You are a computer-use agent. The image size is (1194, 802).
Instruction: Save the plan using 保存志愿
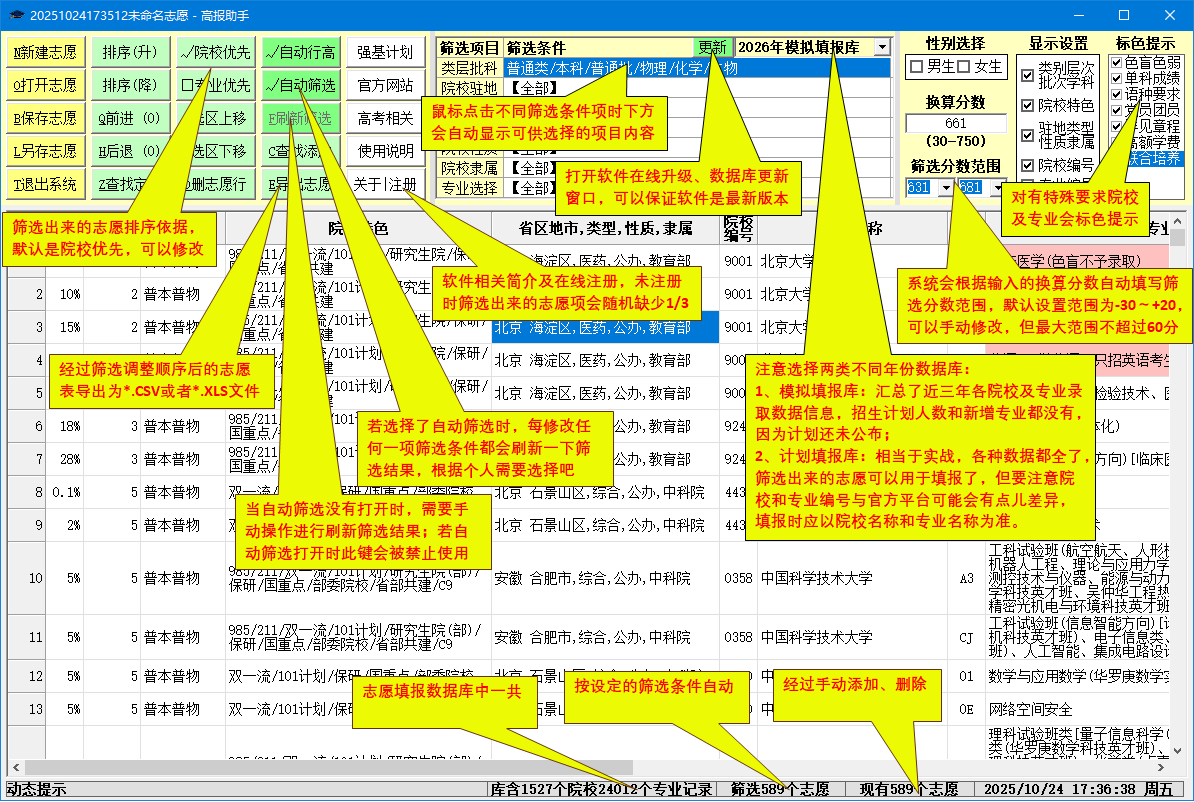(x=45, y=118)
